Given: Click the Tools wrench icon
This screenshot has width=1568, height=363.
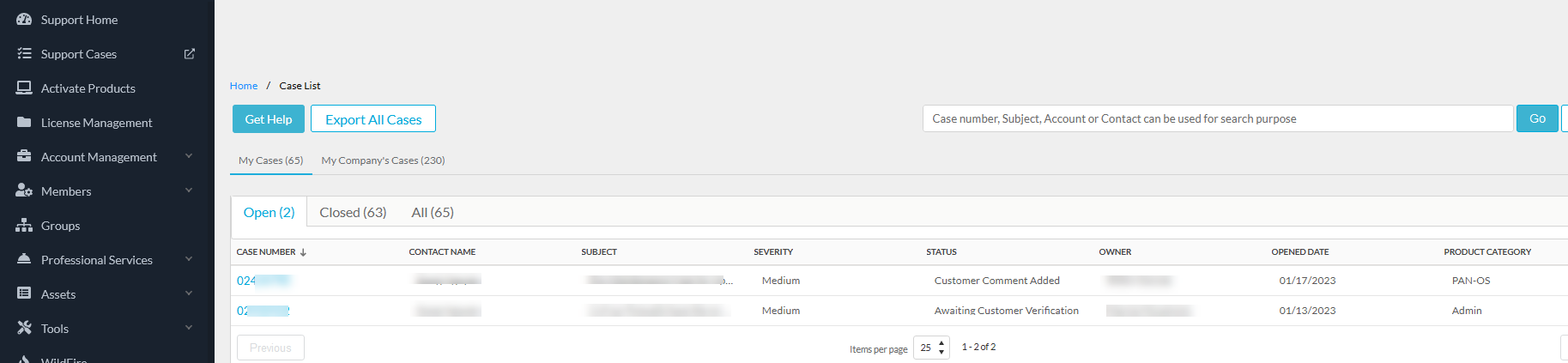Looking at the screenshot, I should 24,328.
